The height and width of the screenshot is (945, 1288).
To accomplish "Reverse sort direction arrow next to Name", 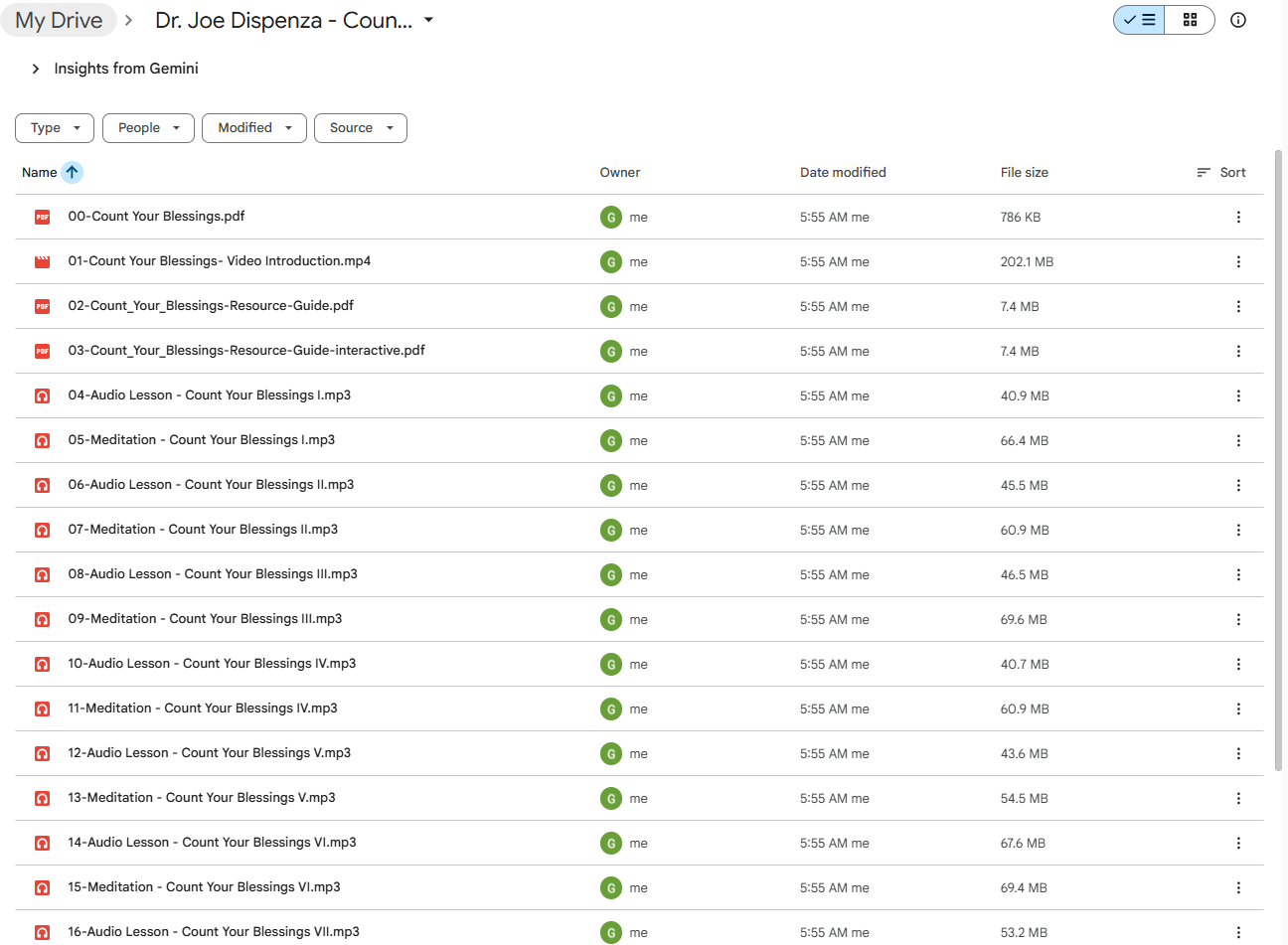I will pos(72,172).
